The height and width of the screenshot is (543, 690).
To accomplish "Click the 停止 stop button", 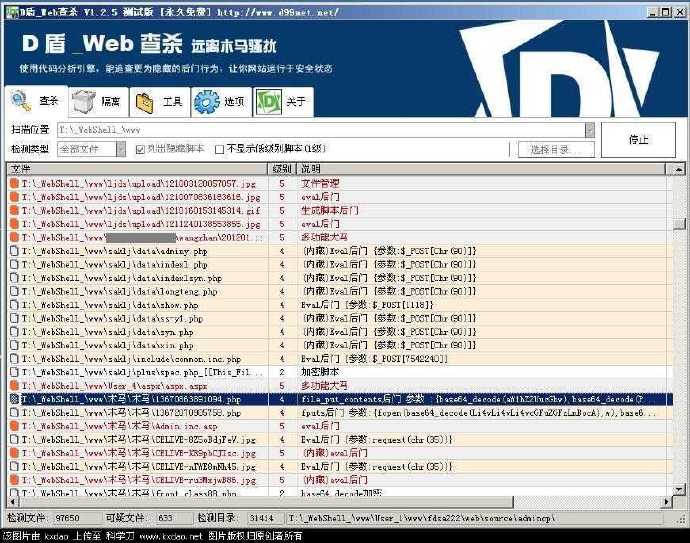I will tap(638, 140).
